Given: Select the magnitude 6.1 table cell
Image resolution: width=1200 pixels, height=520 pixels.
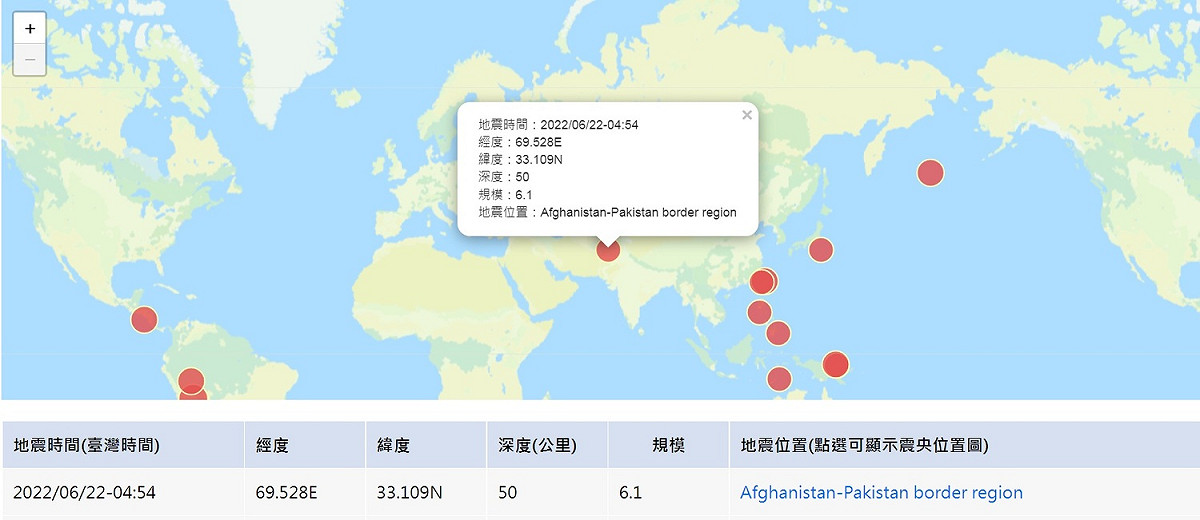Looking at the screenshot, I should coord(667,493).
